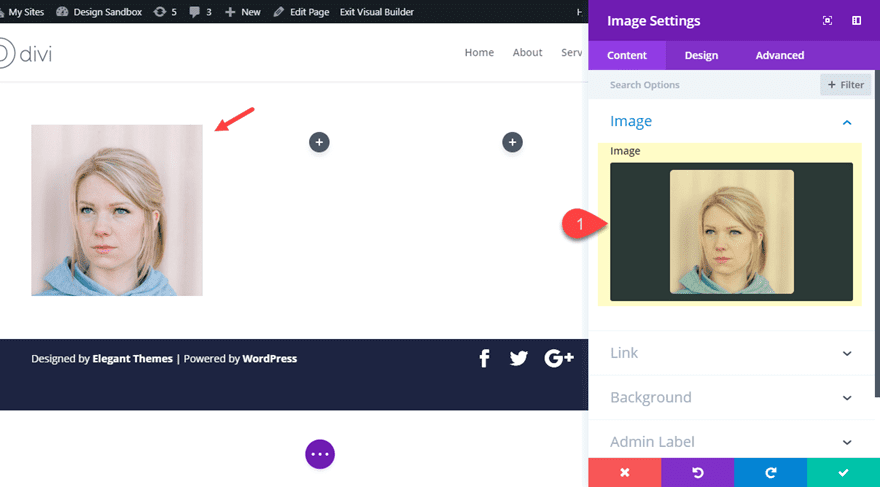Redo change in settings
The height and width of the screenshot is (487, 880).
[771, 472]
